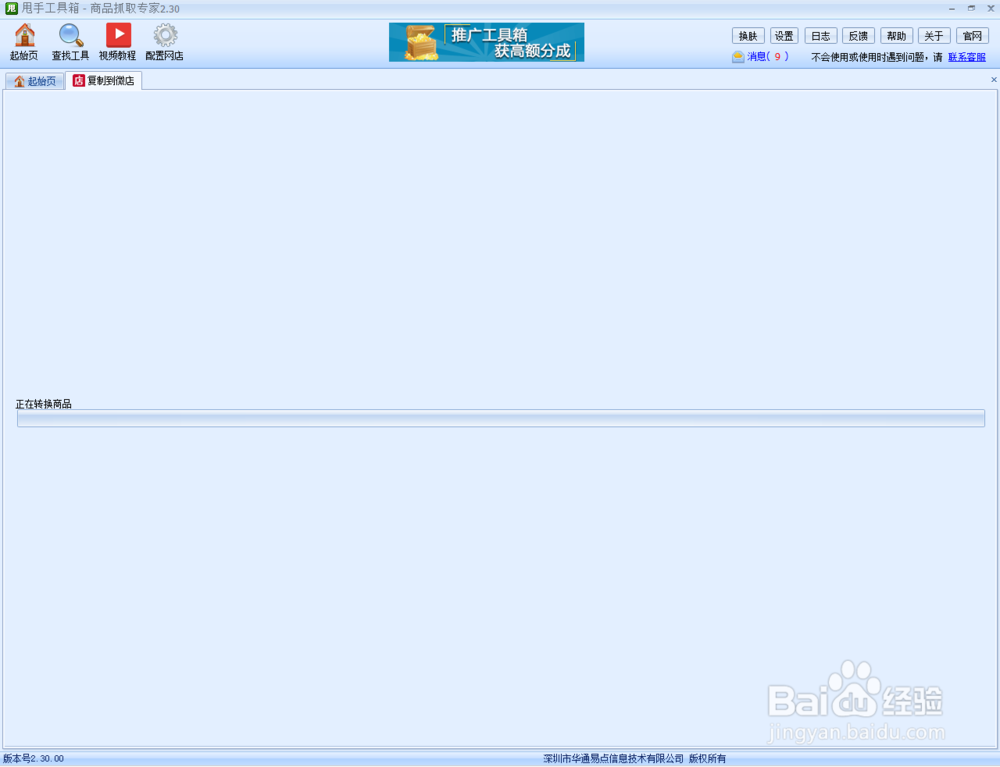The image size is (1000, 767).
Task: Open the 帮助 help button
Action: click(x=896, y=35)
